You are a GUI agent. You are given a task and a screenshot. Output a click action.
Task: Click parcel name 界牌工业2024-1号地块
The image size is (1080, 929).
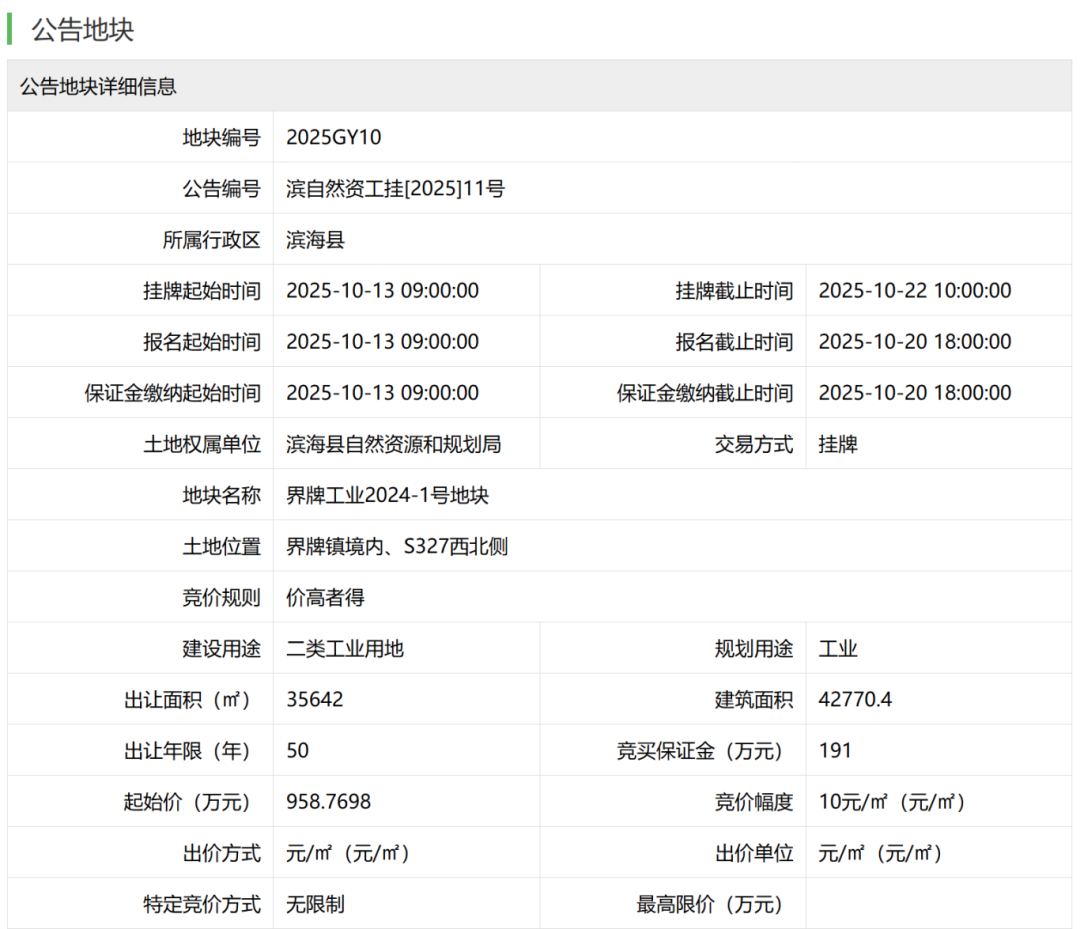pyautogui.click(x=387, y=495)
